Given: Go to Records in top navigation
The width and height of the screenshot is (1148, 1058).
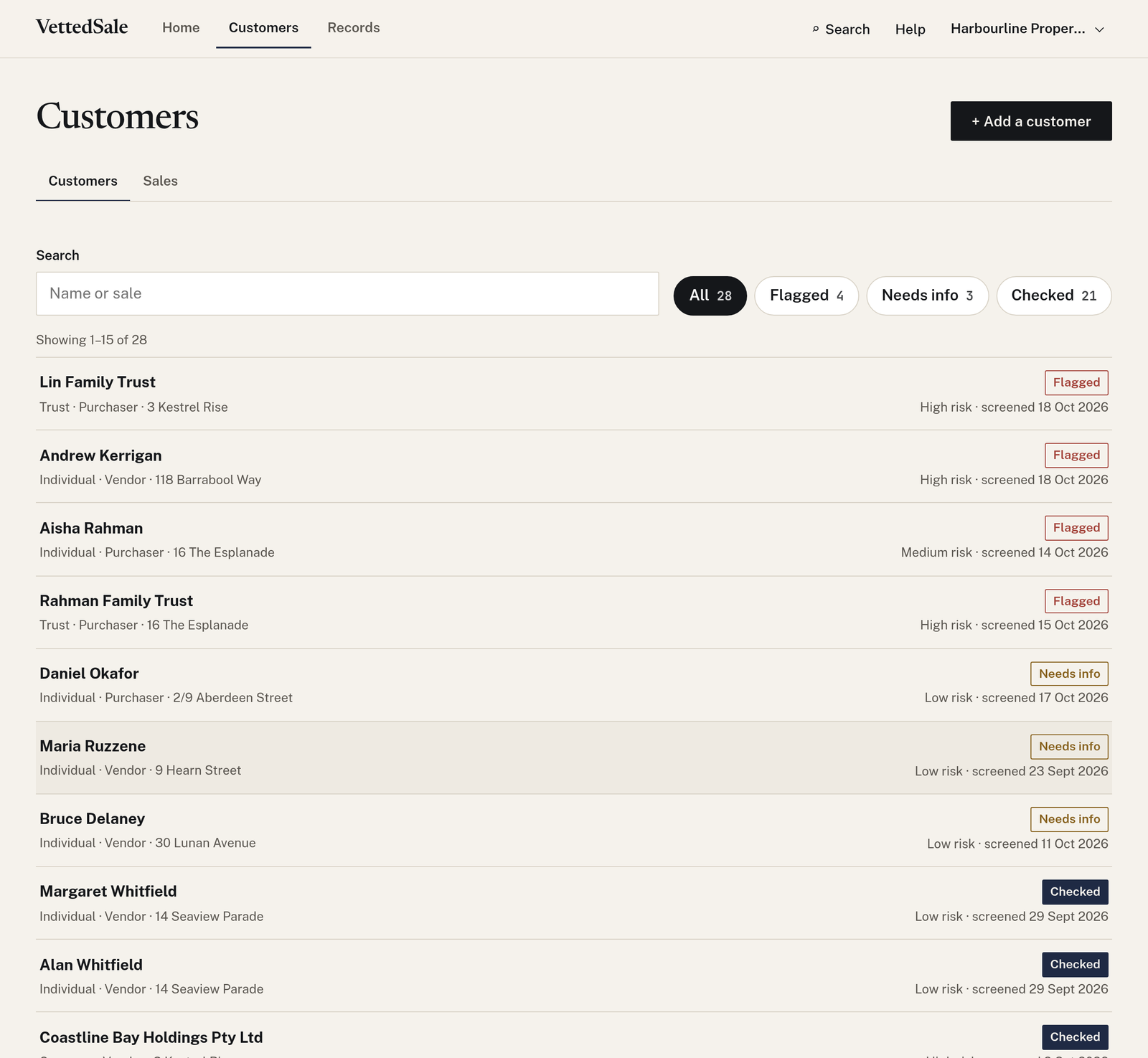Looking at the screenshot, I should click(354, 28).
